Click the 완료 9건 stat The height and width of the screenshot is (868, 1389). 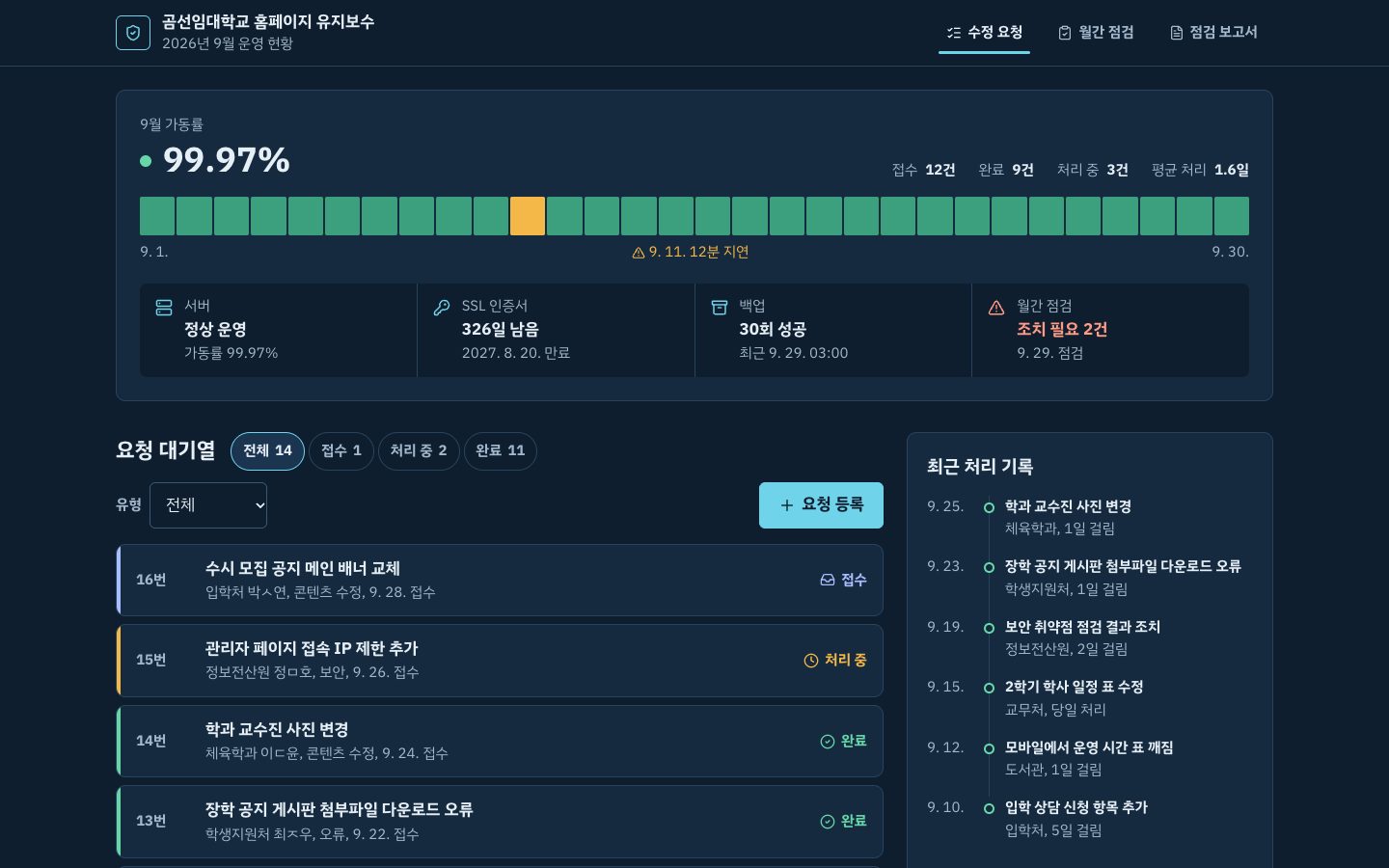click(1006, 170)
